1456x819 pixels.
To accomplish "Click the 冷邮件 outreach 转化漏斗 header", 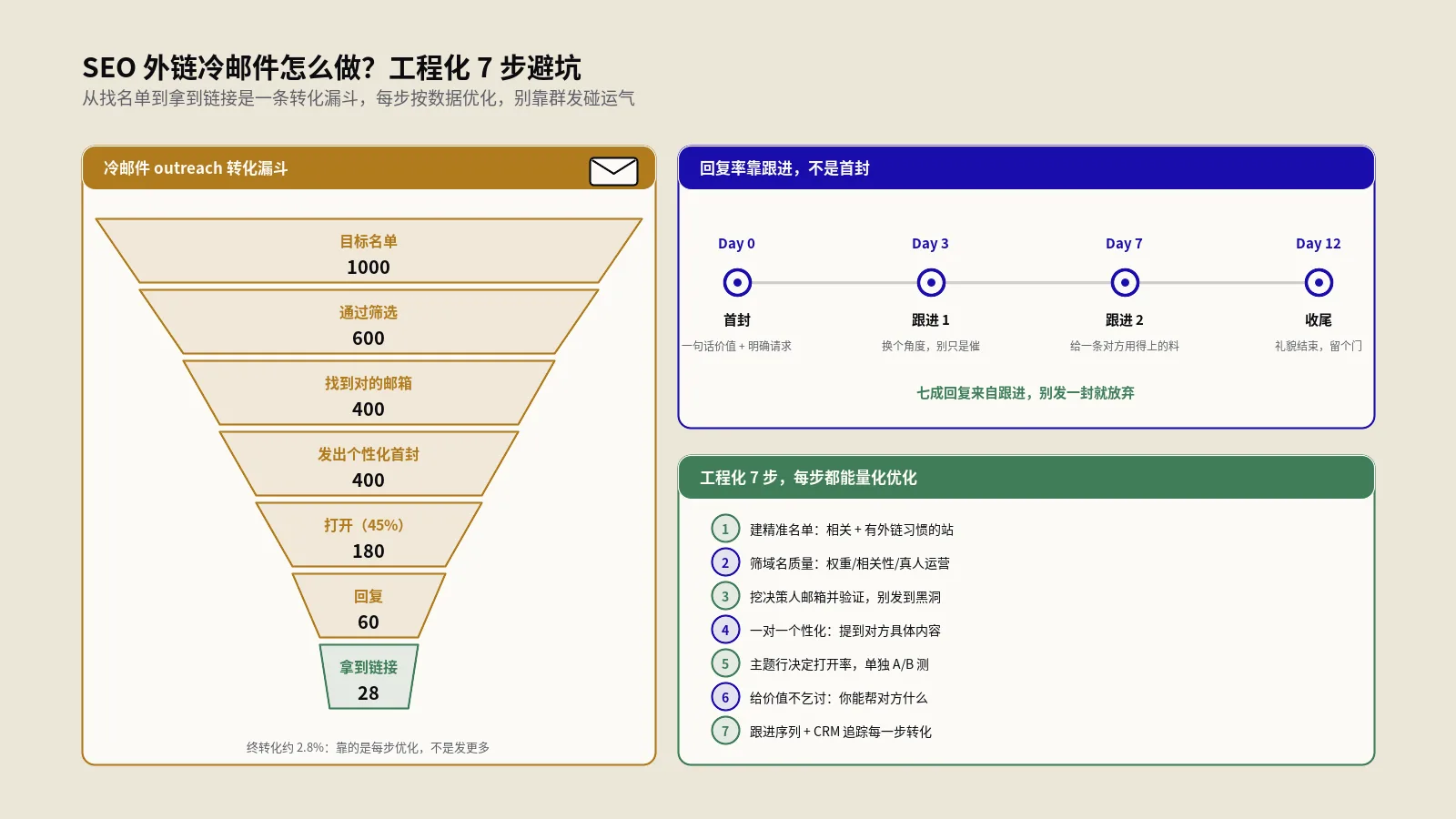I will [x=369, y=168].
